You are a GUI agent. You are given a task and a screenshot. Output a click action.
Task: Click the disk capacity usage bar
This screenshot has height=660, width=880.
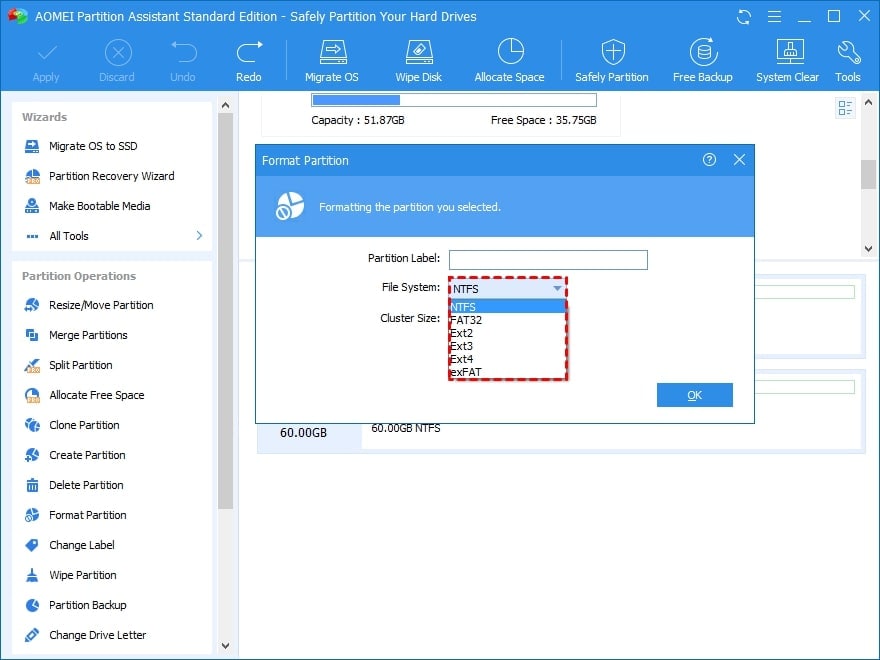(453, 100)
